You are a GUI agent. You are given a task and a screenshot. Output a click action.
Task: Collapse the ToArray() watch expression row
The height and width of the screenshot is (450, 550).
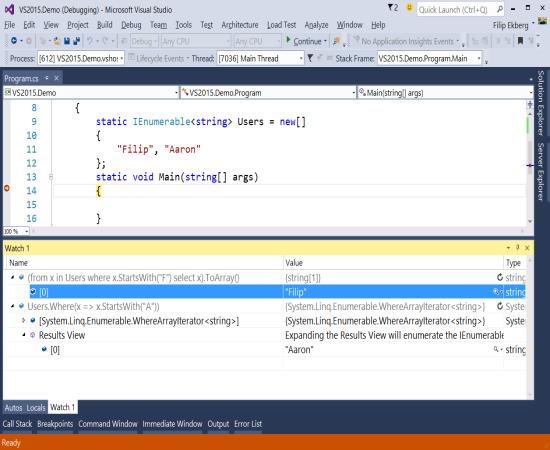tap(13, 277)
